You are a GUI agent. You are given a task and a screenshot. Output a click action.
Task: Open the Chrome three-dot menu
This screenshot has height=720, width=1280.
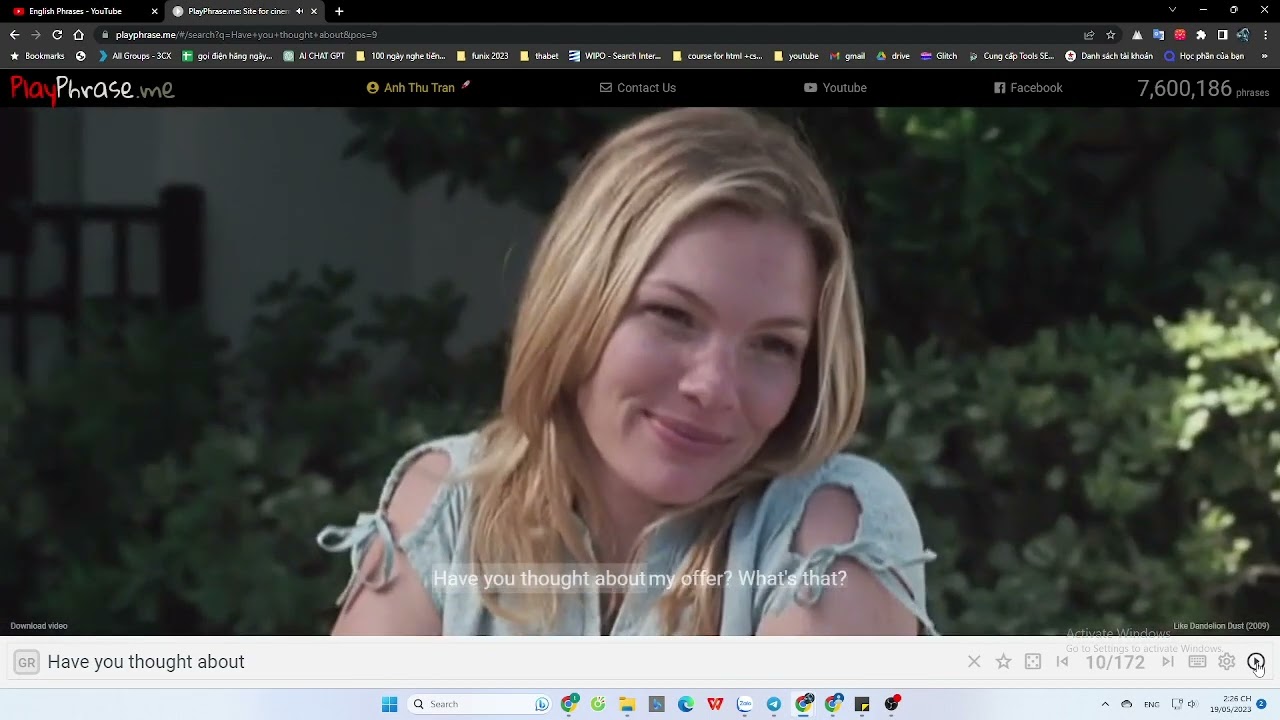click(x=1265, y=34)
